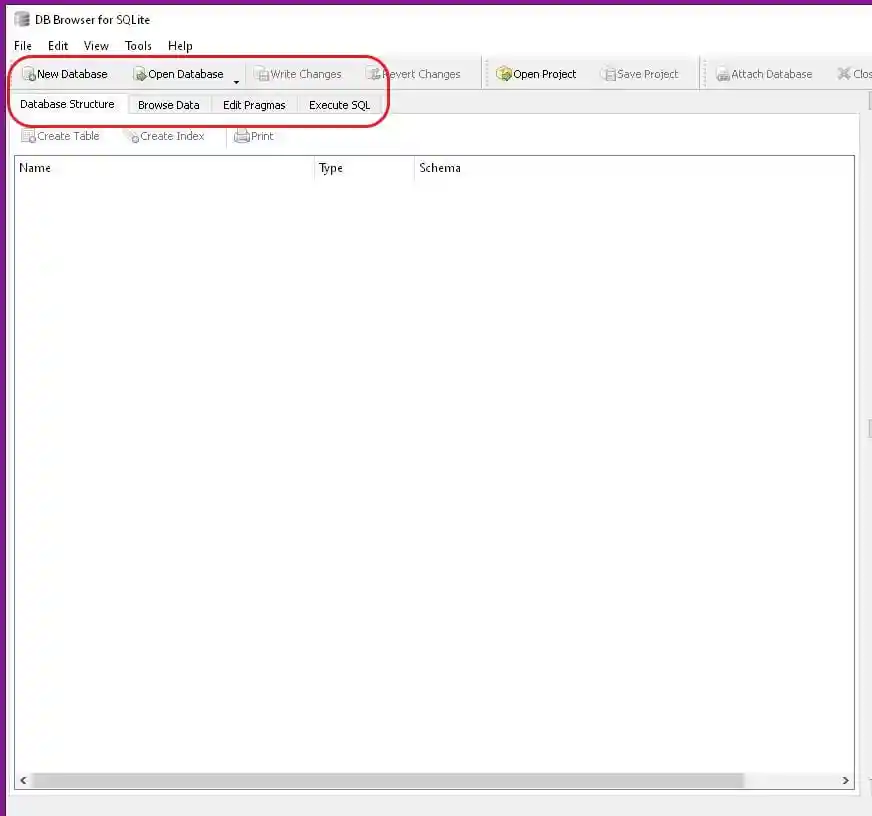Switch to the Database Structure tab

67,104
